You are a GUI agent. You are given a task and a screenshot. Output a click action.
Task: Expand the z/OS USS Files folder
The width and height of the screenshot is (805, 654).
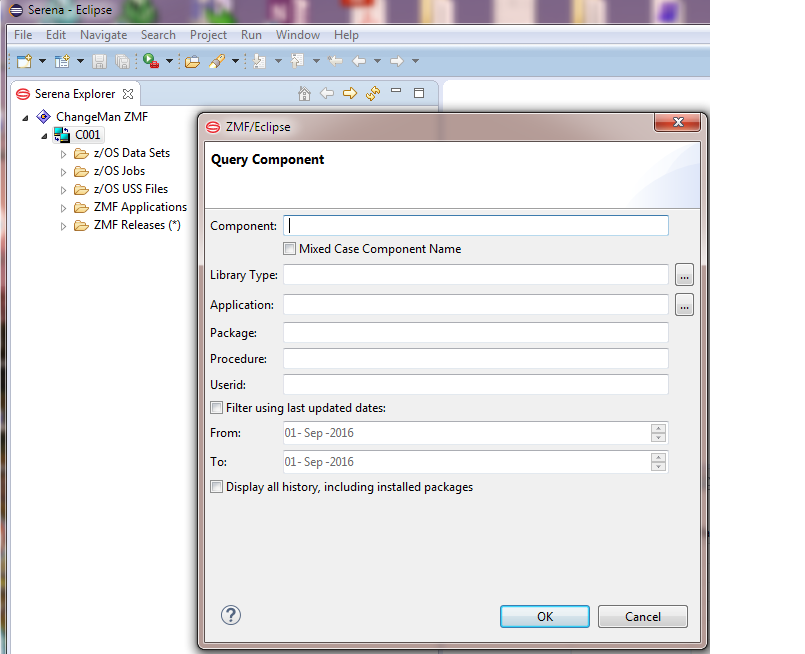[63, 190]
